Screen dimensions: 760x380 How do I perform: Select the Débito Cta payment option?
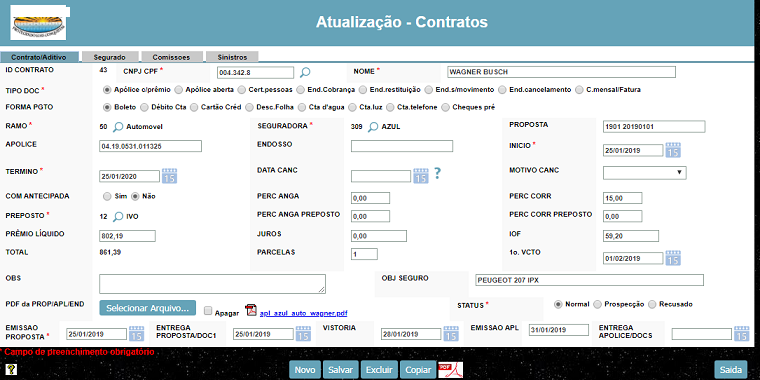click(x=144, y=107)
